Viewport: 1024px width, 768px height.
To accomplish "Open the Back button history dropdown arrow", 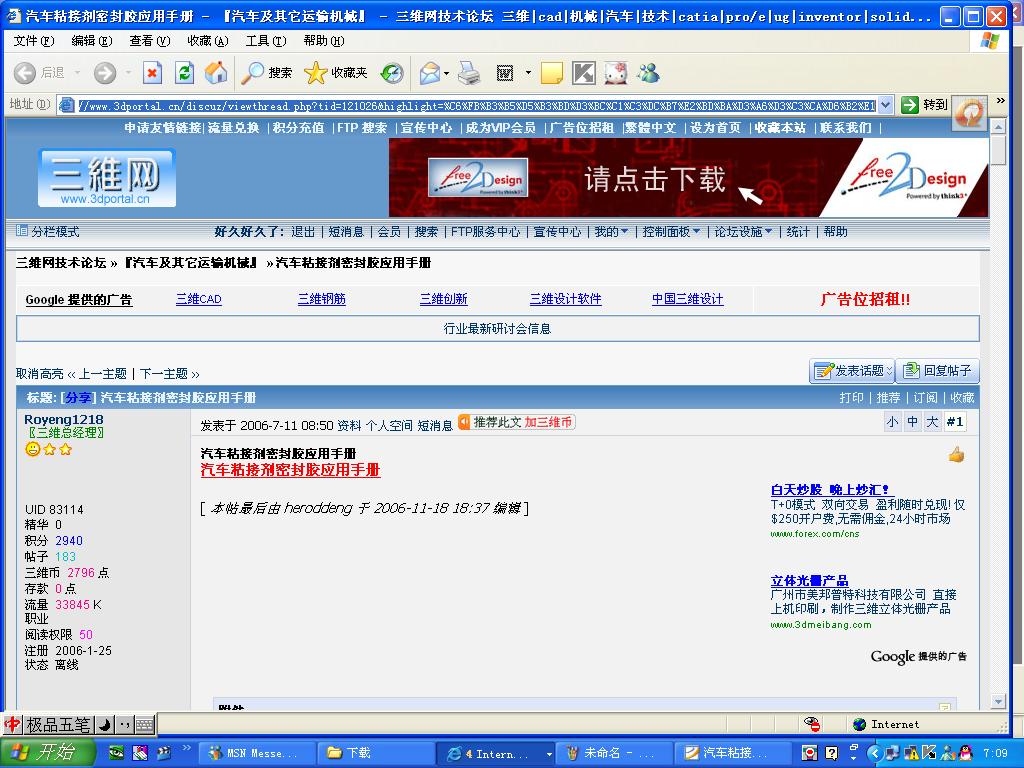I will pyautogui.click(x=77, y=72).
